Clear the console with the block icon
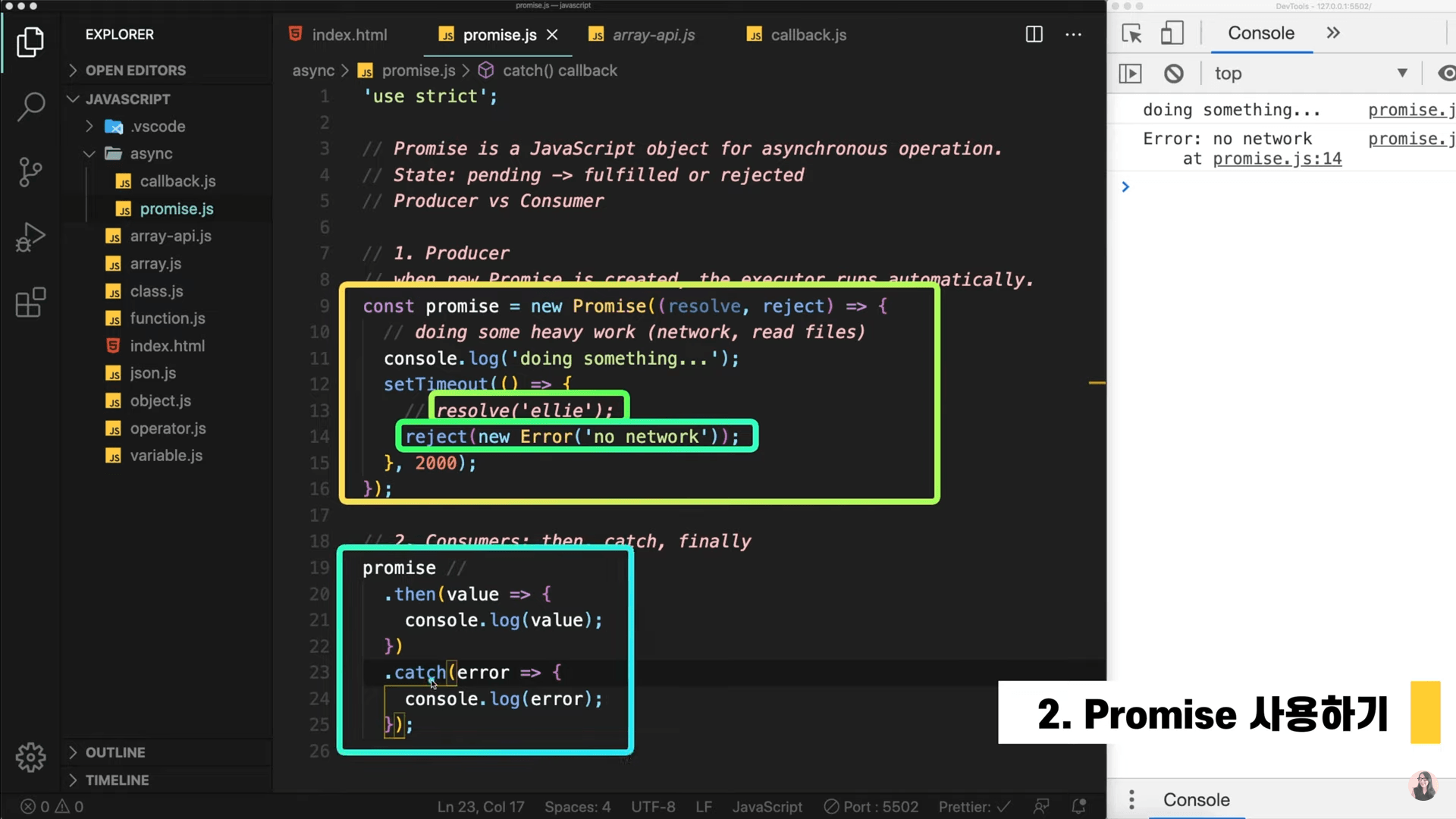The height and width of the screenshot is (819, 1456). coord(1173,74)
